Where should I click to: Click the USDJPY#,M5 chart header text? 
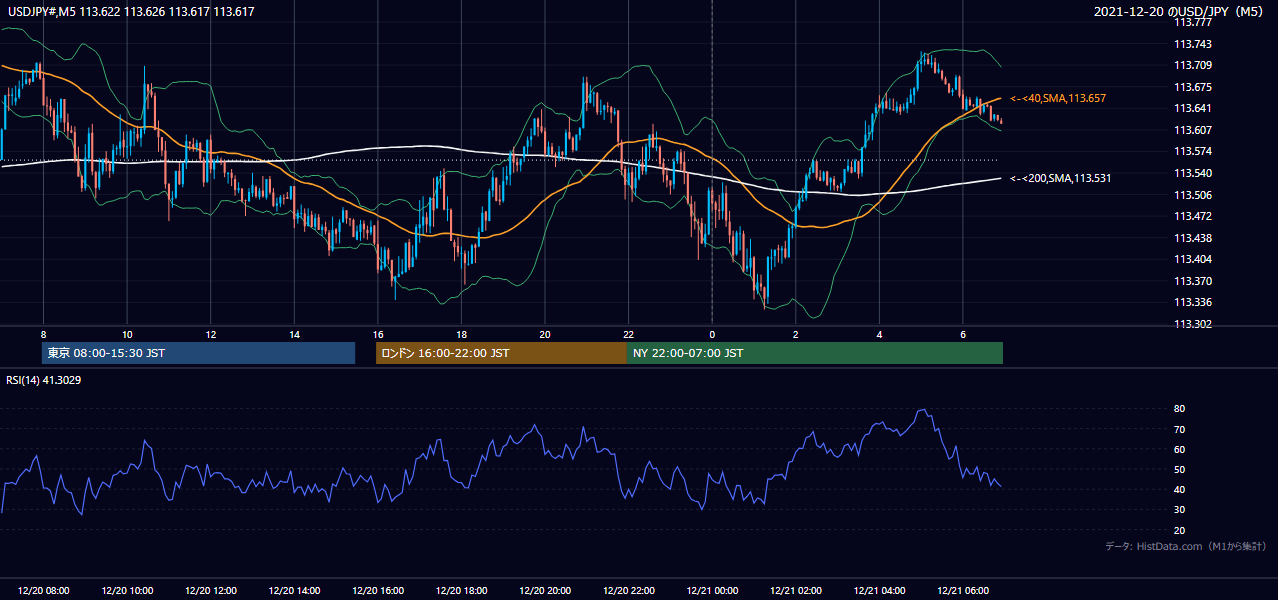click(130, 11)
